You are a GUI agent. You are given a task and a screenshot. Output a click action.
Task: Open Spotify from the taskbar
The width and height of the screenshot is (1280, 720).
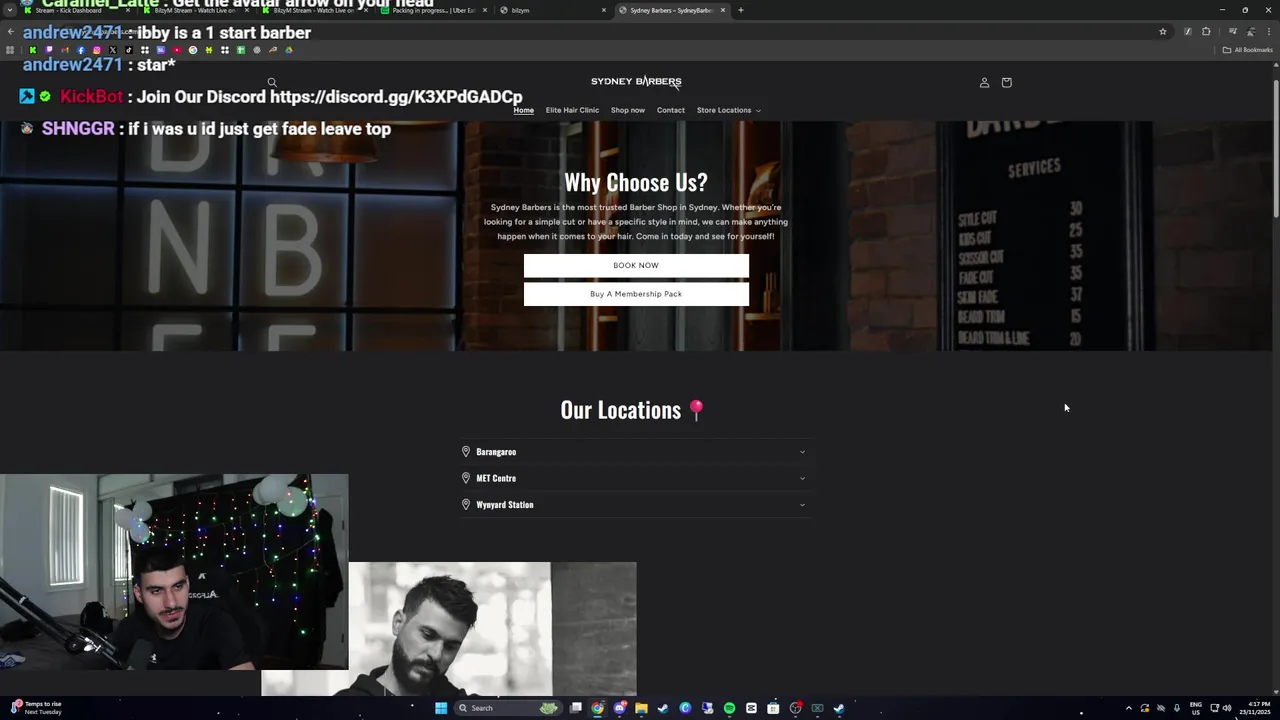[729, 708]
